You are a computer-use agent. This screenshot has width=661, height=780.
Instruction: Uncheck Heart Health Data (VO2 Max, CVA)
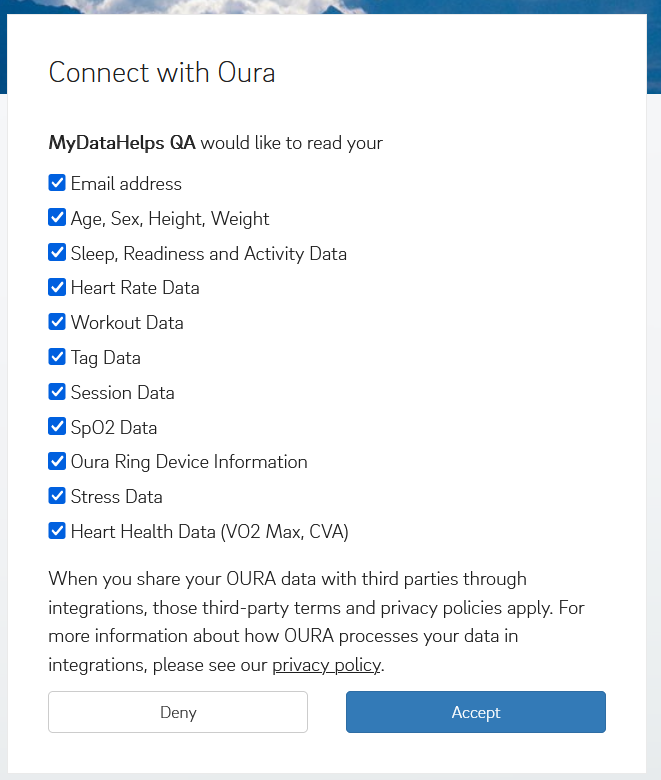tap(57, 531)
